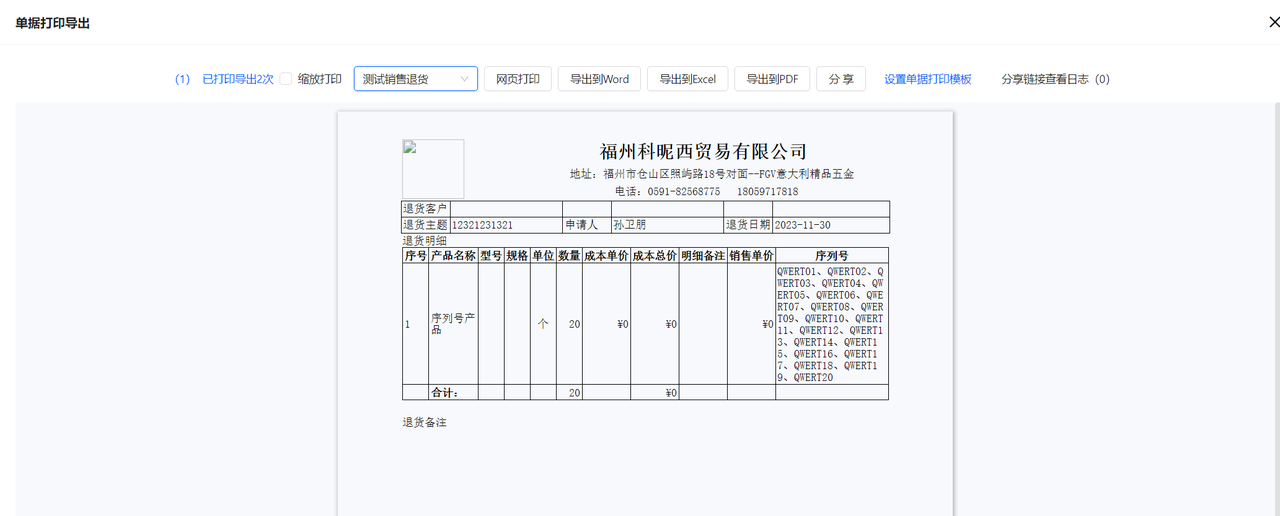Viewport: 1280px width, 516px height.
Task: Open the 测试销售退货 template dropdown
Action: 415,79
